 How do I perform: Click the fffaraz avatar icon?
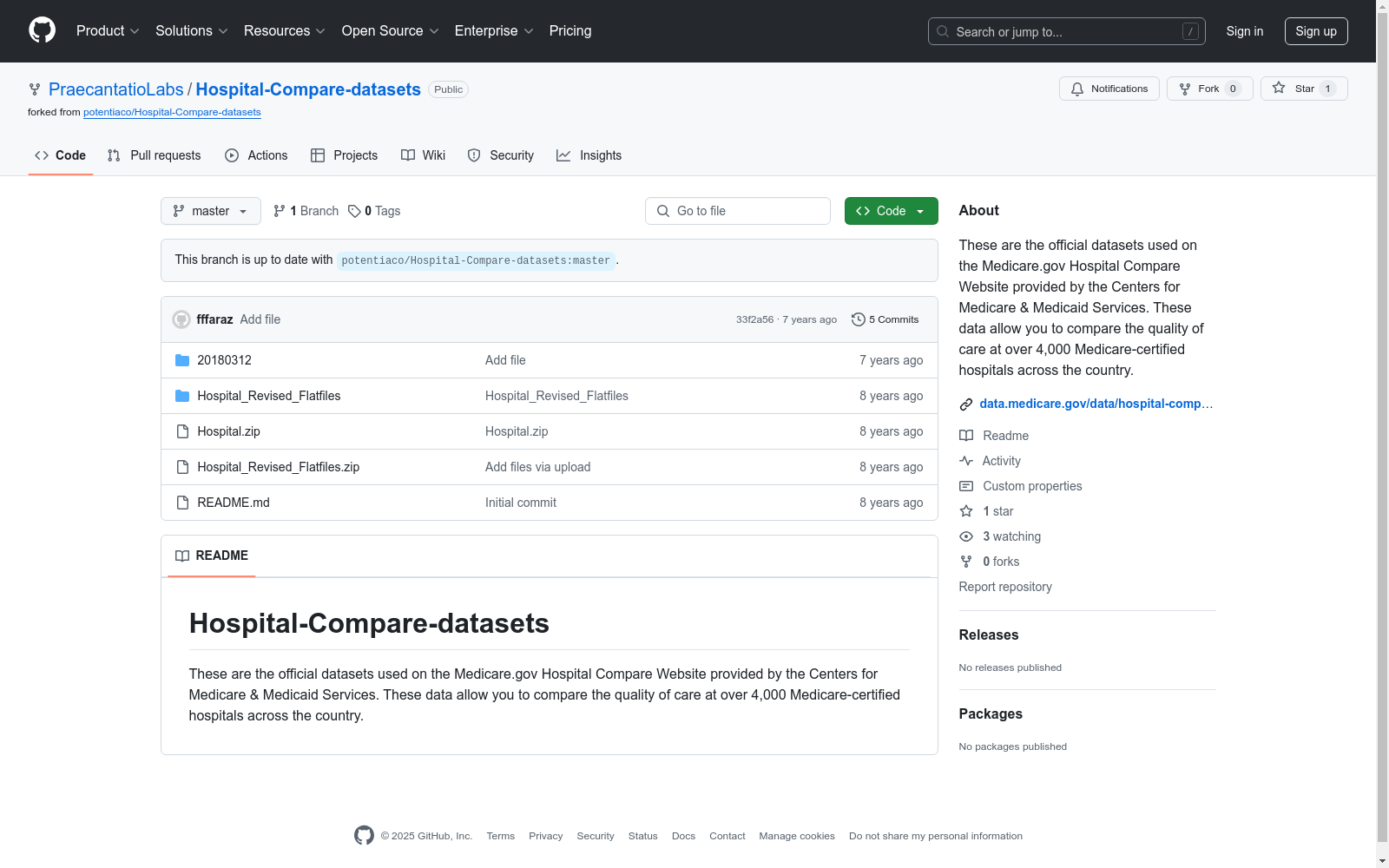click(x=181, y=319)
